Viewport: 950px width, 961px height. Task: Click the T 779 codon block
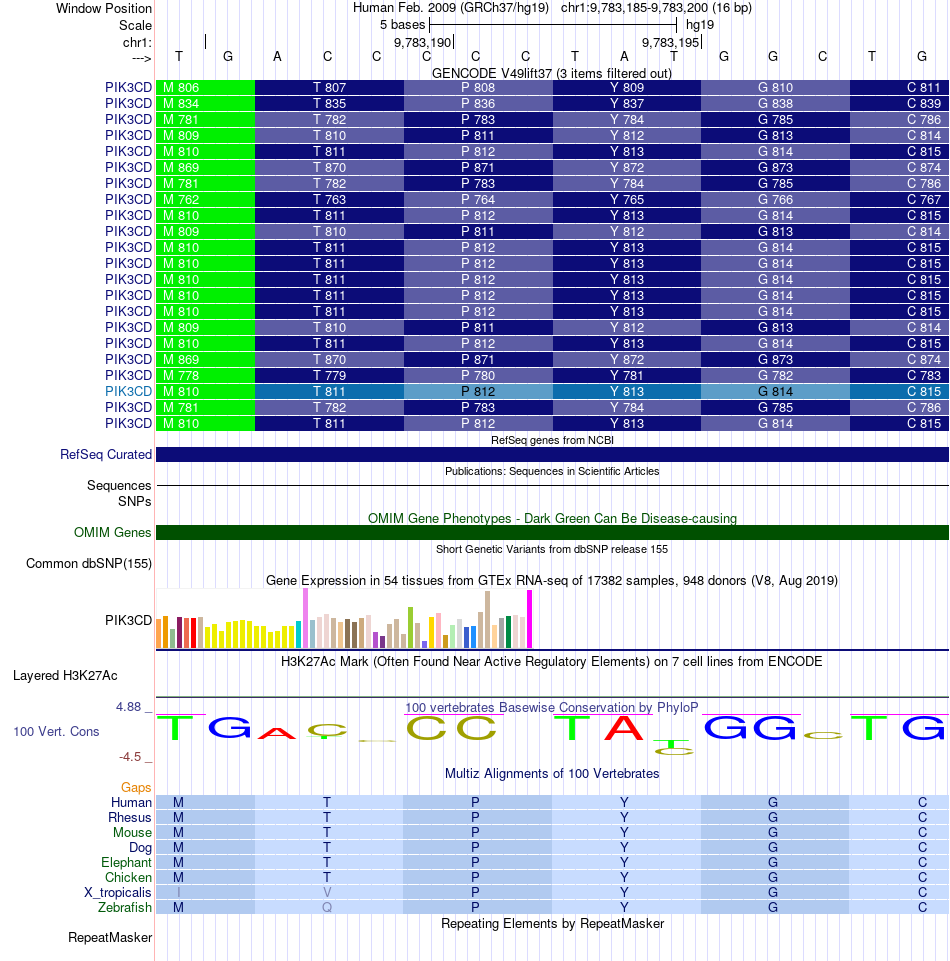tap(329, 375)
